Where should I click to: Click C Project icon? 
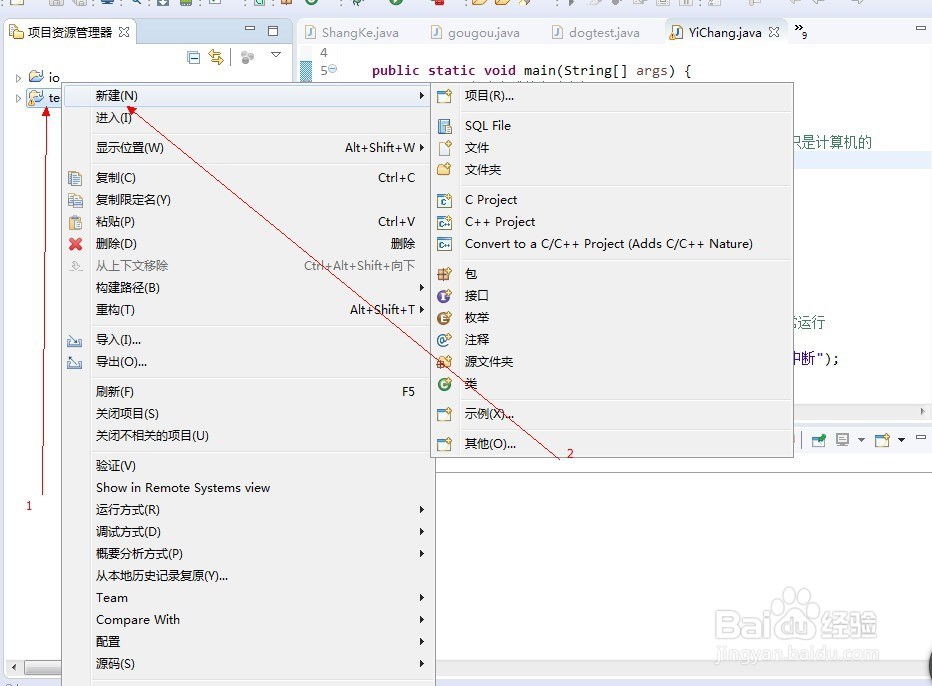pos(445,200)
